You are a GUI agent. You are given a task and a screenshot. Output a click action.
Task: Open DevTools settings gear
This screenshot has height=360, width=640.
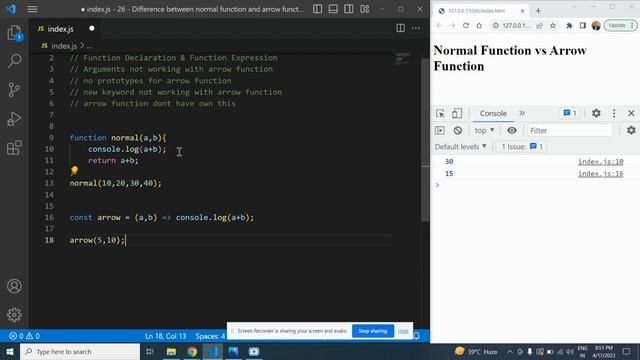(596, 113)
